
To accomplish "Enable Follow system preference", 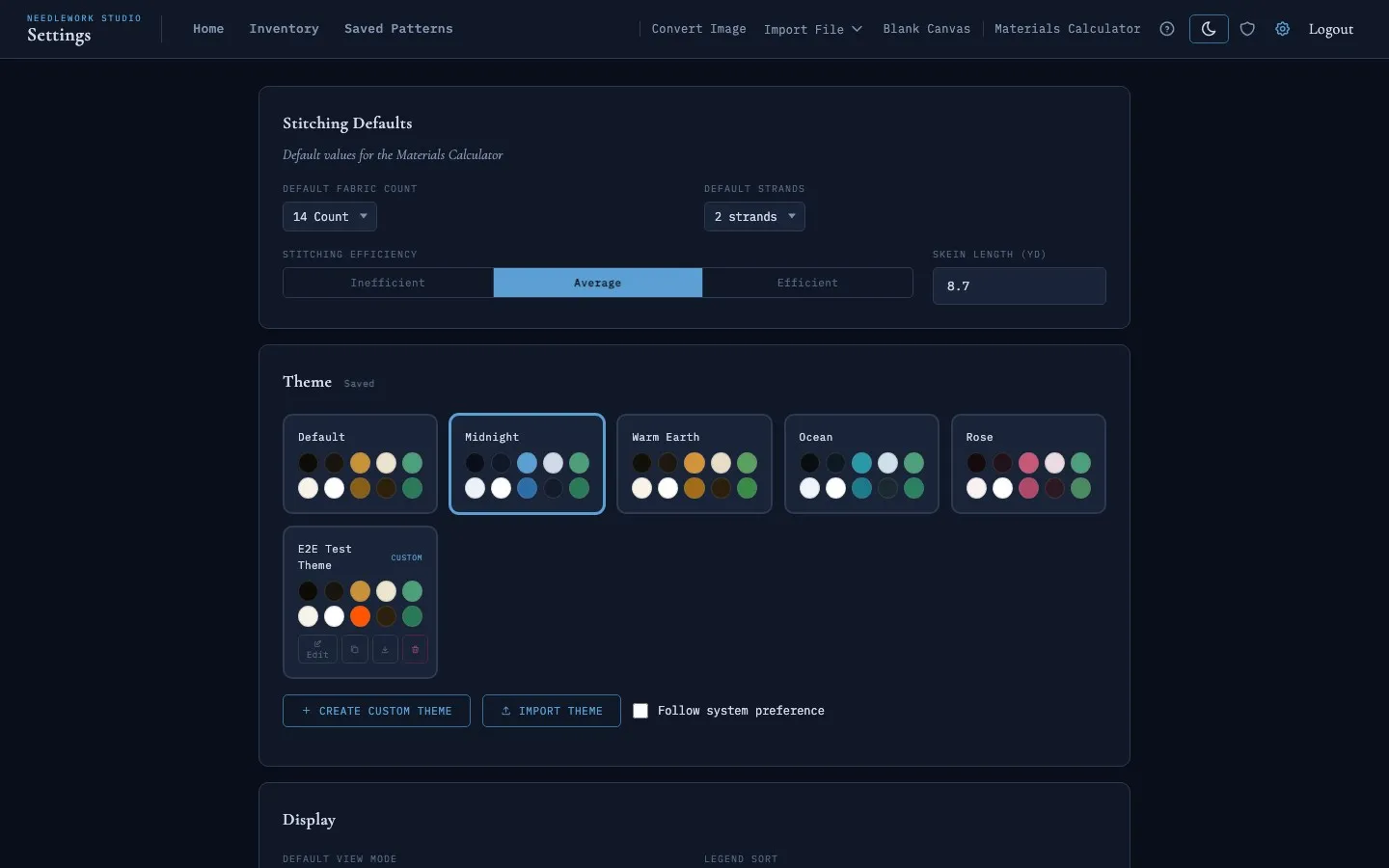I will coord(640,711).
